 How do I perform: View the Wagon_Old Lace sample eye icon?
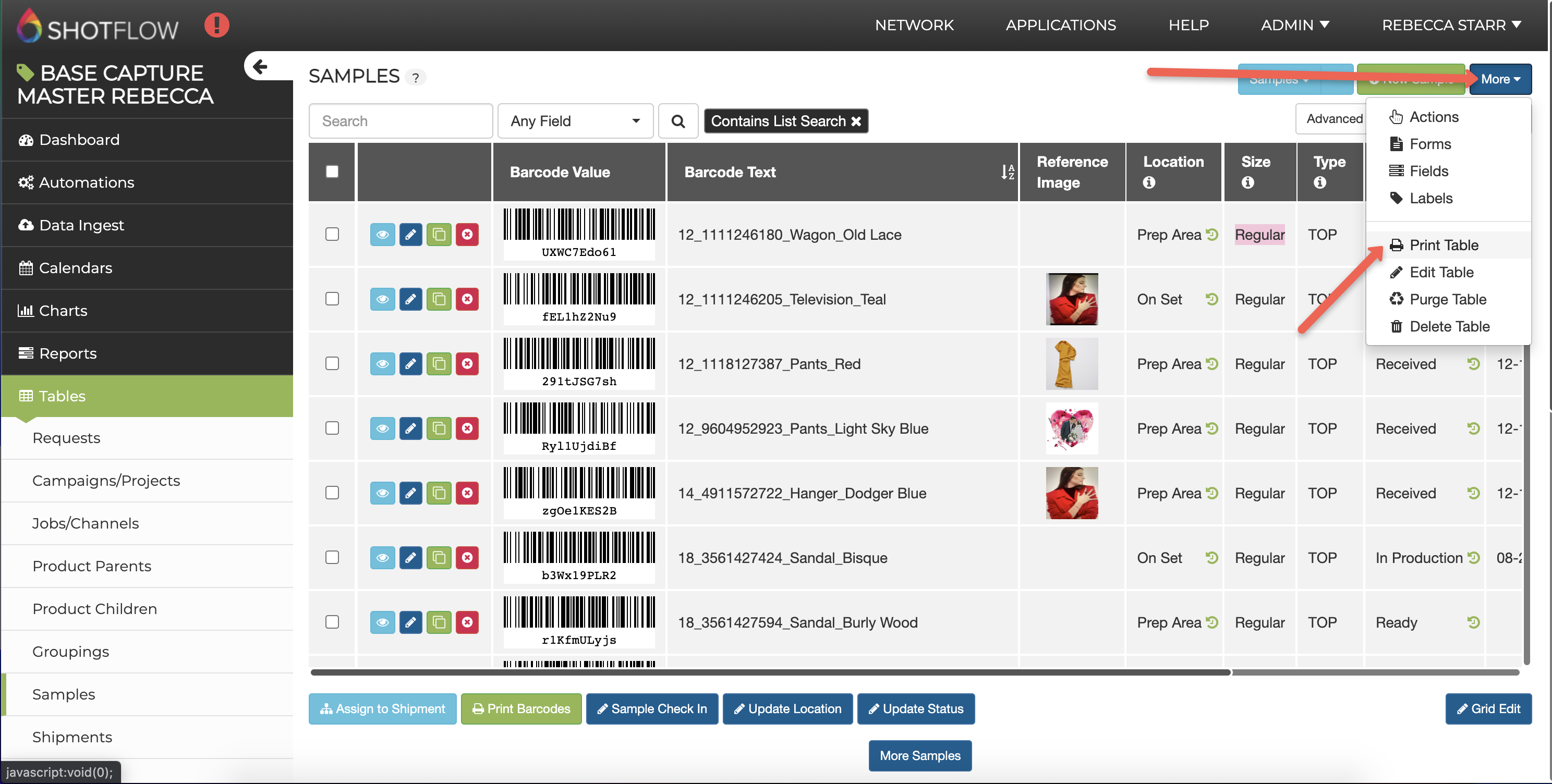pos(382,234)
